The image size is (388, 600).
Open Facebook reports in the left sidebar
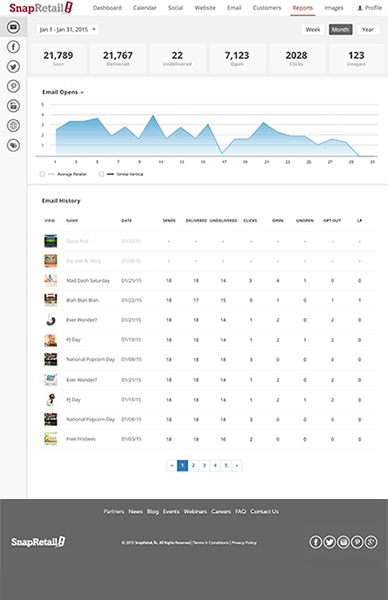[13, 47]
